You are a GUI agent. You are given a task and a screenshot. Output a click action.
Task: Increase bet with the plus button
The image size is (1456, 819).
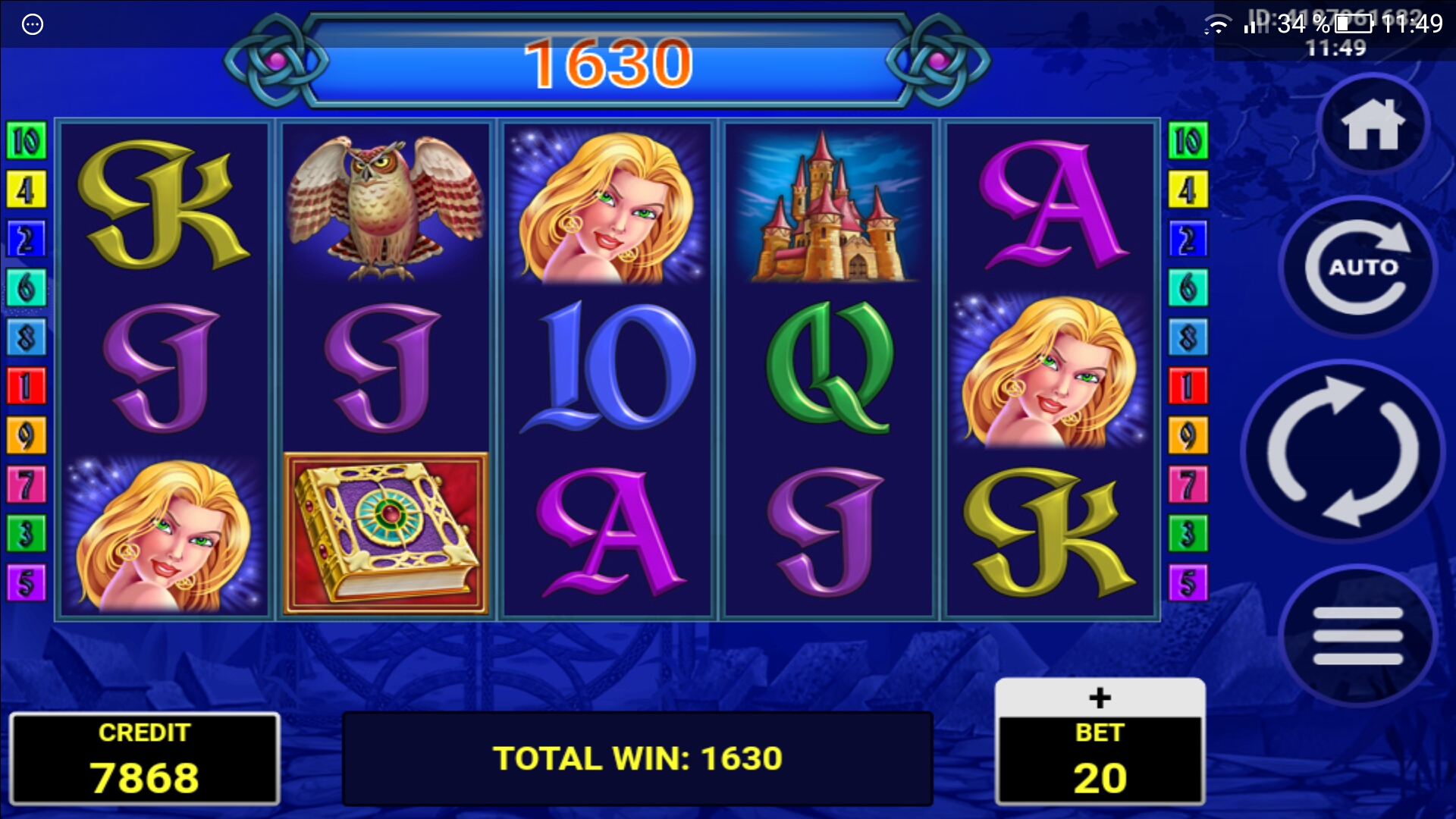tap(1100, 698)
